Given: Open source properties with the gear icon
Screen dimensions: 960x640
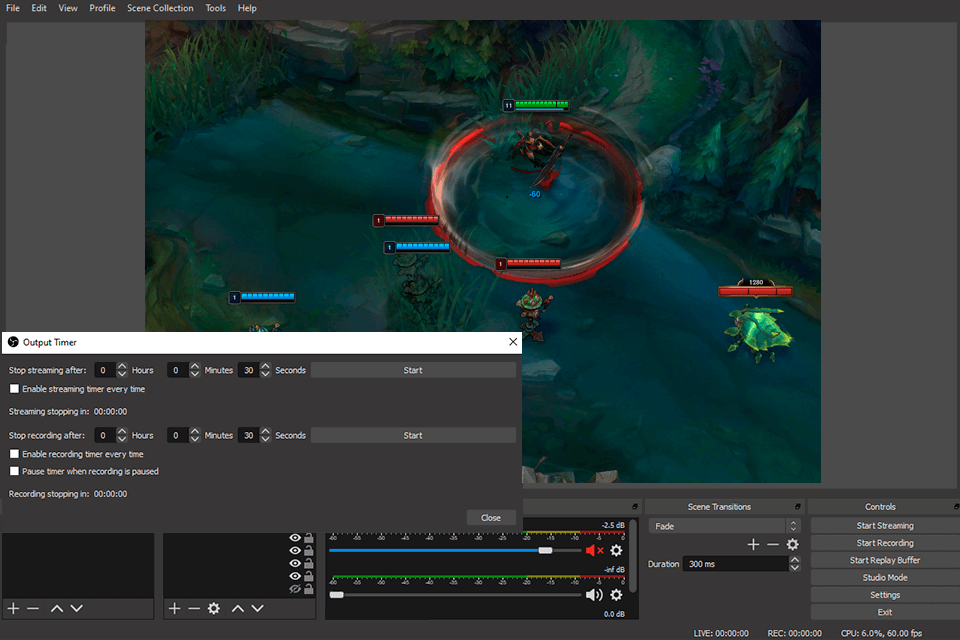Looking at the screenshot, I should point(214,608).
